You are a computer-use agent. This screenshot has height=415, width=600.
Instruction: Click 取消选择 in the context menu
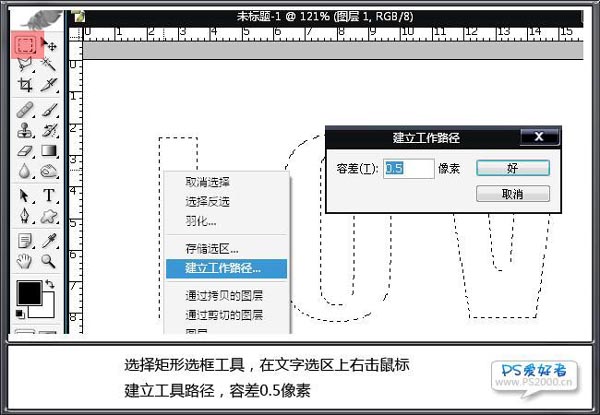point(208,182)
